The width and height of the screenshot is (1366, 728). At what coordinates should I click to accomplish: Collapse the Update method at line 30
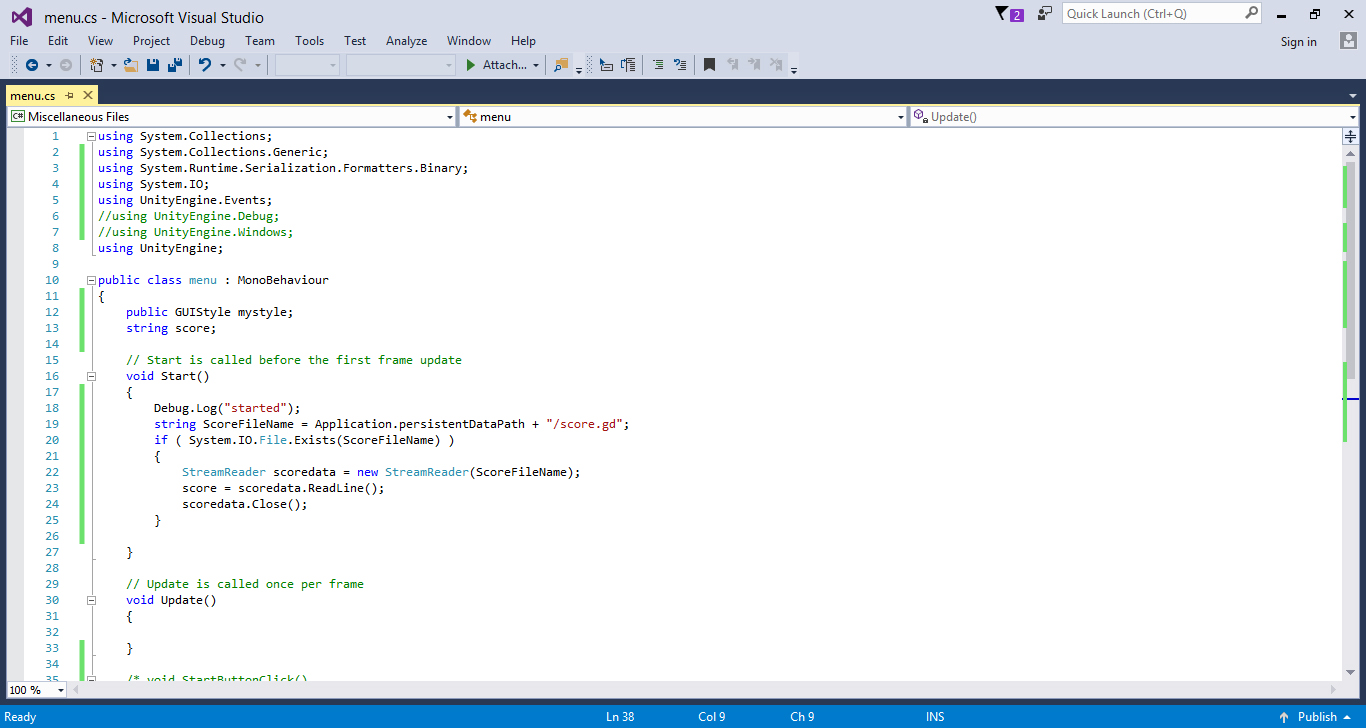91,600
